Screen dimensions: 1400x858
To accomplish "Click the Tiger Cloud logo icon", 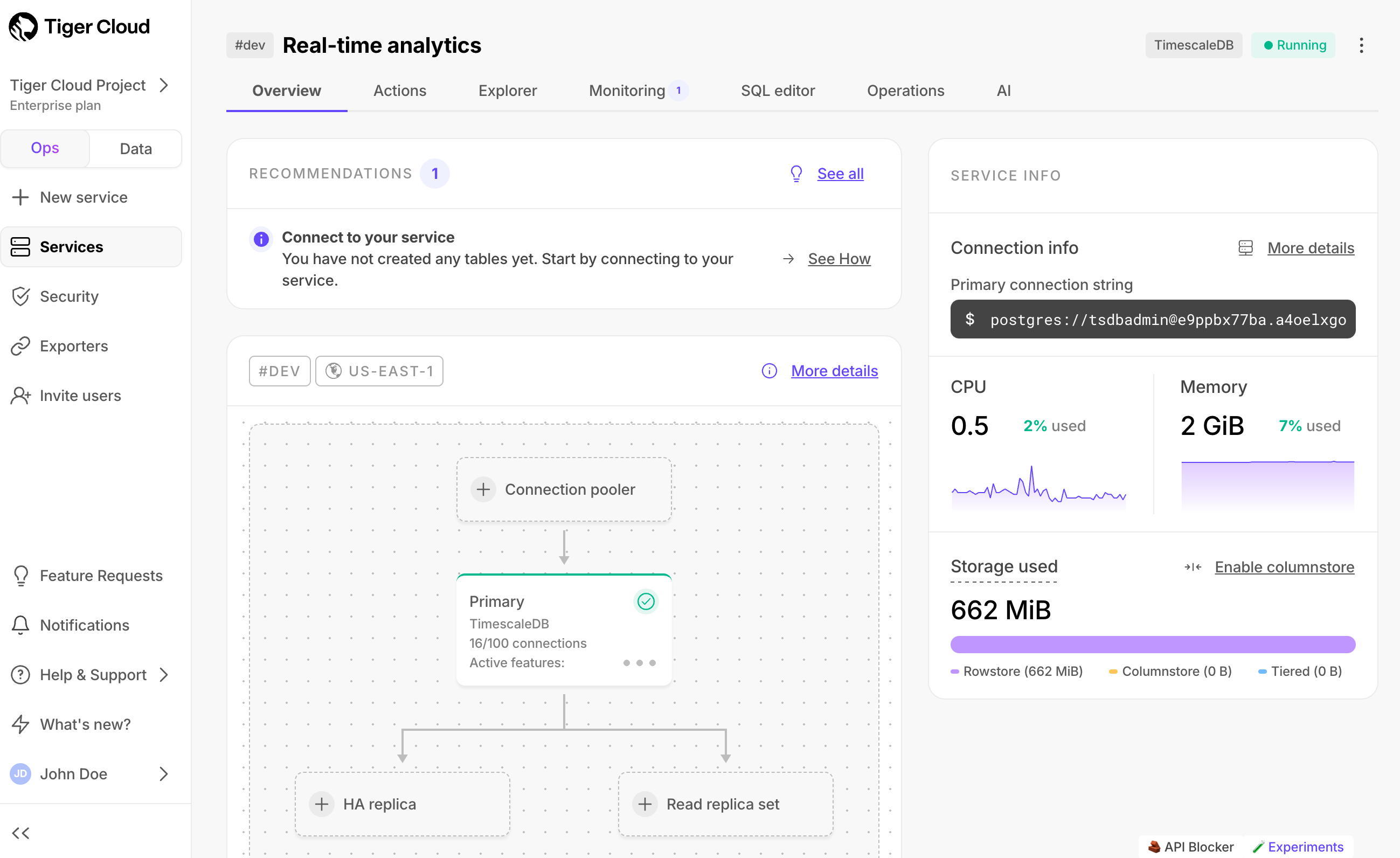I will [23, 27].
